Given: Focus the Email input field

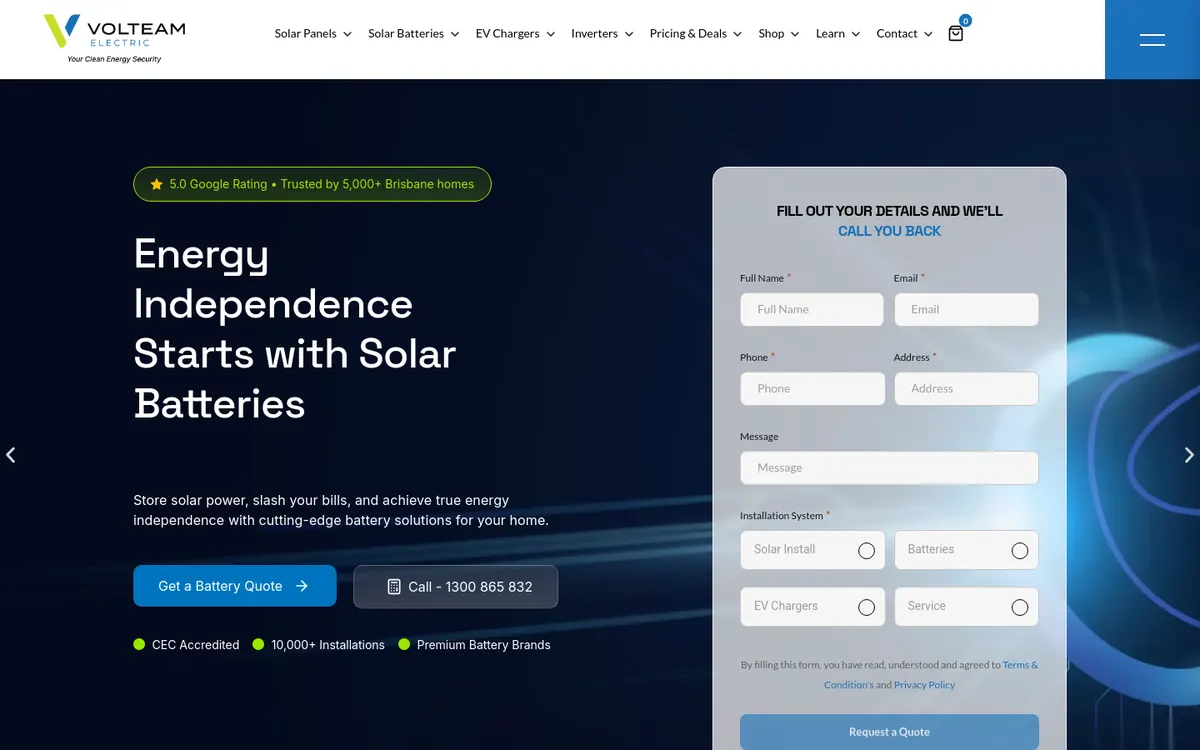Looking at the screenshot, I should [966, 309].
